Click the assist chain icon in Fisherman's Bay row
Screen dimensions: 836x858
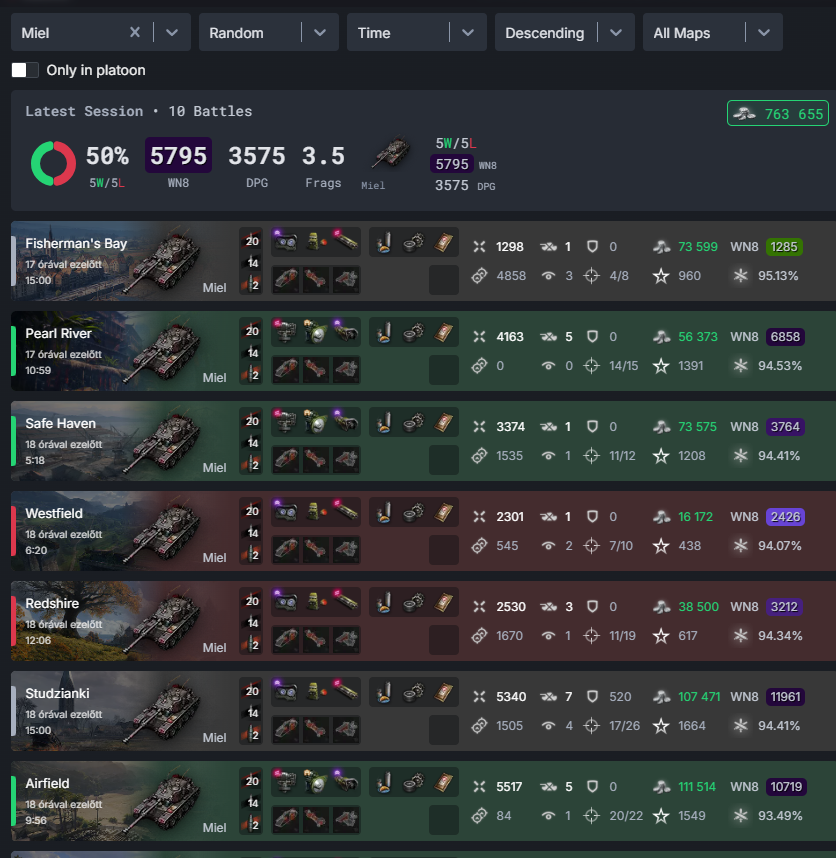click(x=479, y=276)
